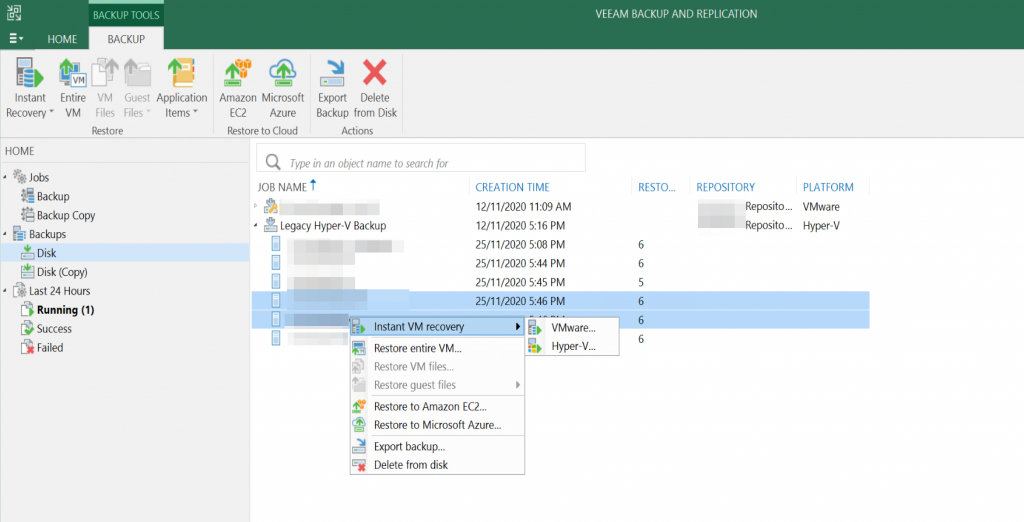
Task: Click the VMware platform cell
Action: pos(821,206)
